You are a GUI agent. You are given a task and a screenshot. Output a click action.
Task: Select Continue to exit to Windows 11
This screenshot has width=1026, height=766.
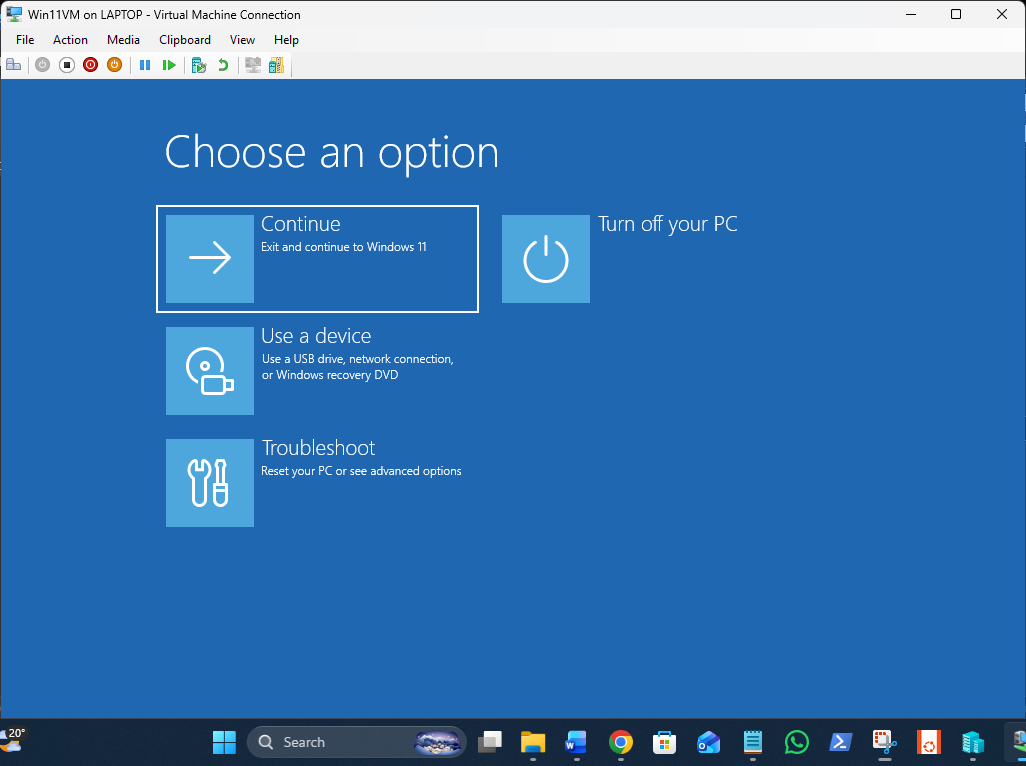(317, 259)
